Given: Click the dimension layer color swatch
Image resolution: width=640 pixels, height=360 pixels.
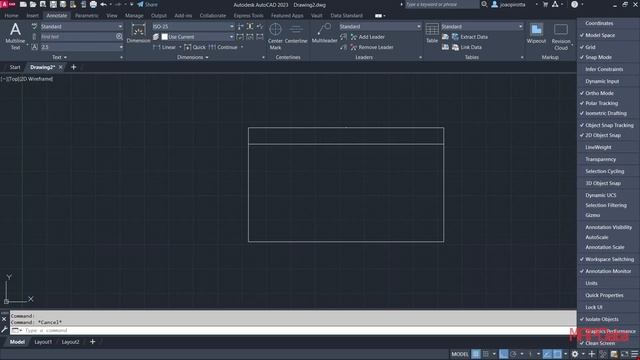Looking at the screenshot, I should [164, 37].
